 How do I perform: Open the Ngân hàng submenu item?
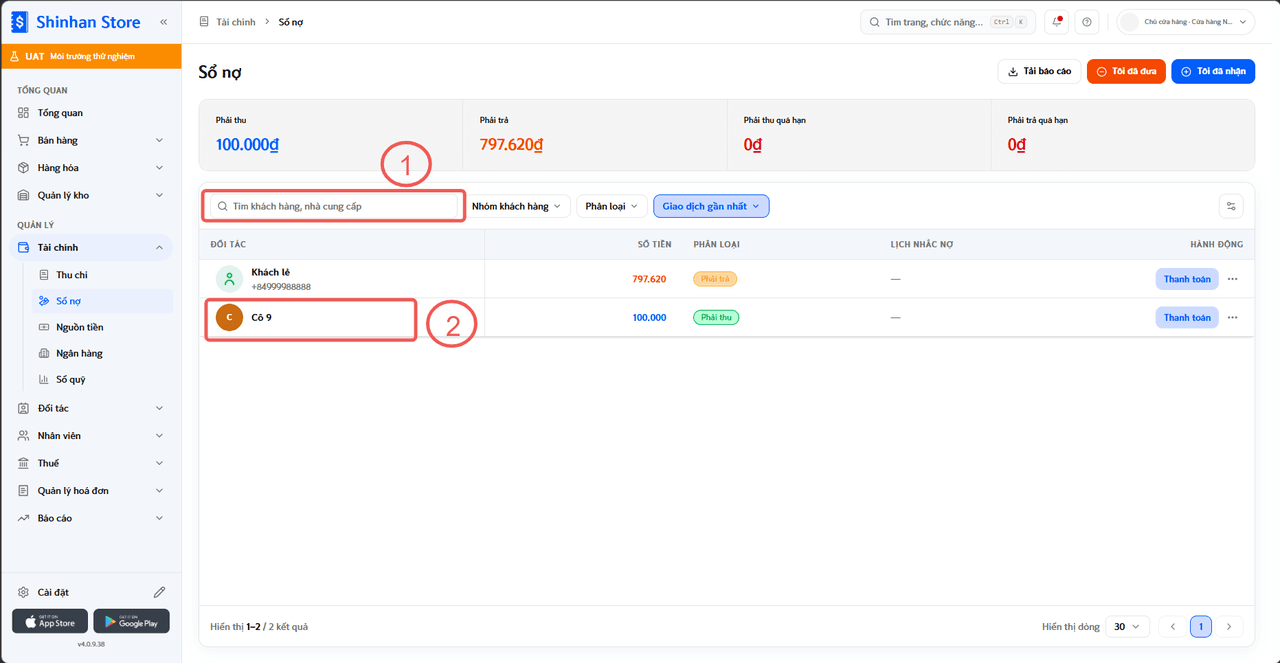click(x=101, y=353)
